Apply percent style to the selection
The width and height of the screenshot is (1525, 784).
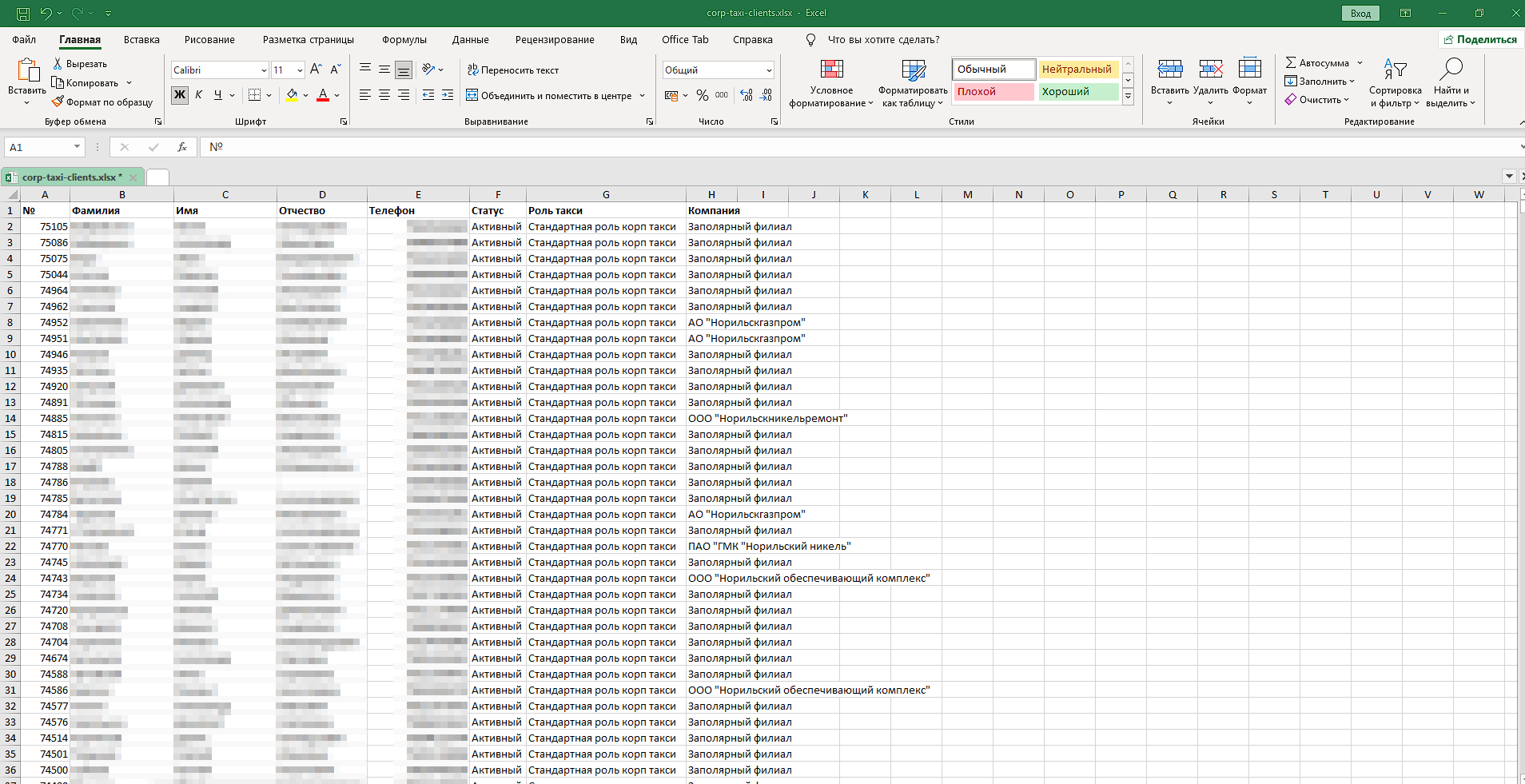coord(702,95)
